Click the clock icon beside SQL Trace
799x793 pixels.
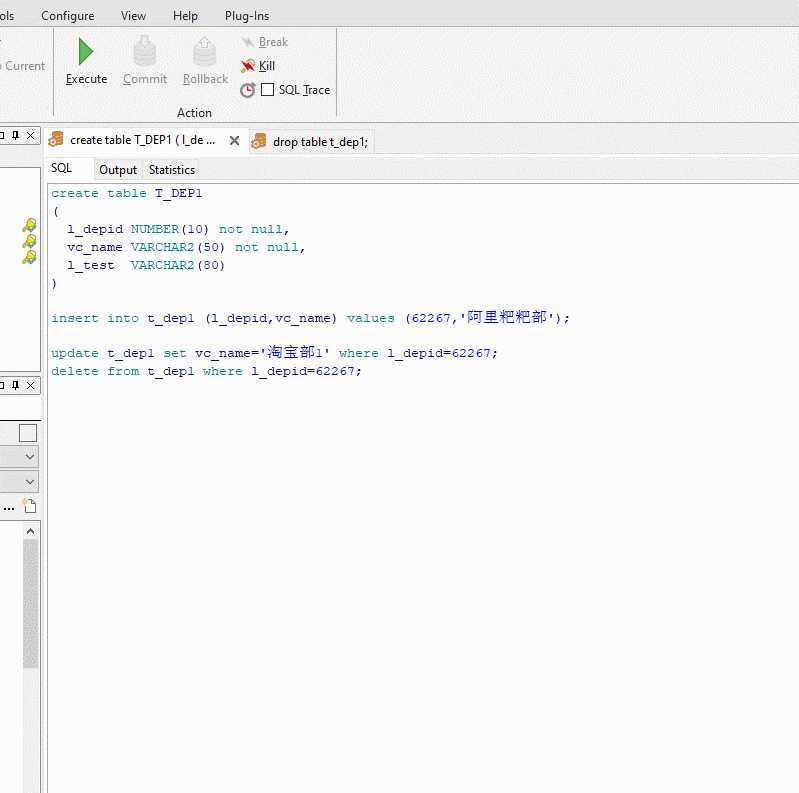[248, 90]
